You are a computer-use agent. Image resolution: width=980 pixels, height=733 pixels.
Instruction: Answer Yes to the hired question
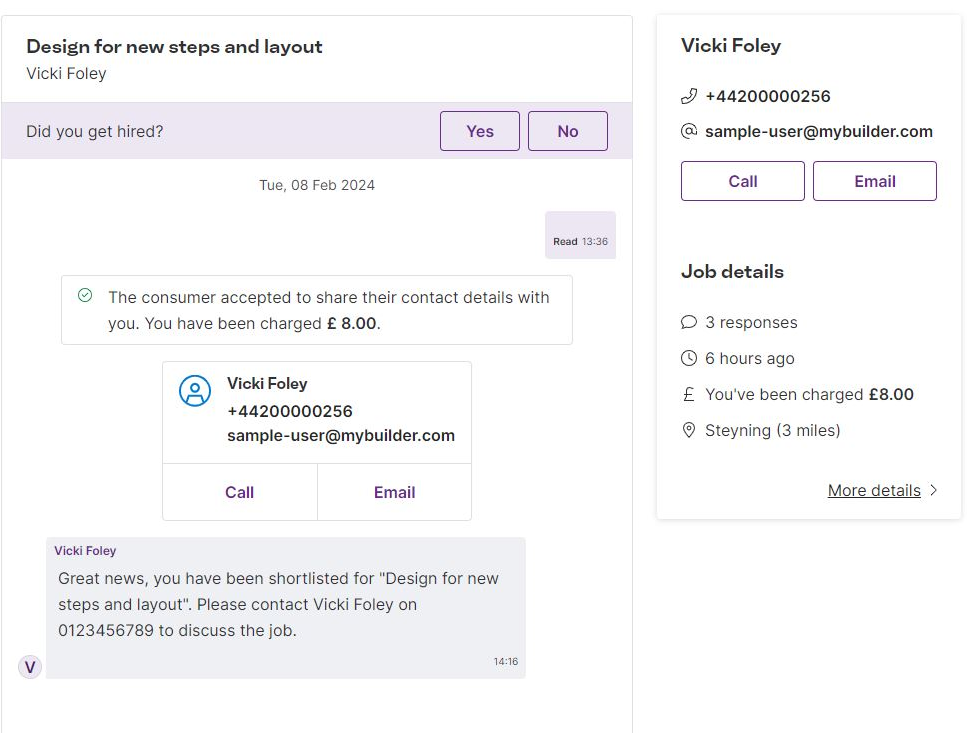coord(479,131)
